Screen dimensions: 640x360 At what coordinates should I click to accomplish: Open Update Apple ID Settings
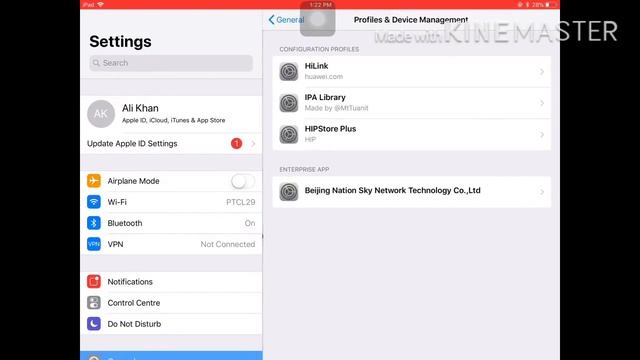[171, 144]
